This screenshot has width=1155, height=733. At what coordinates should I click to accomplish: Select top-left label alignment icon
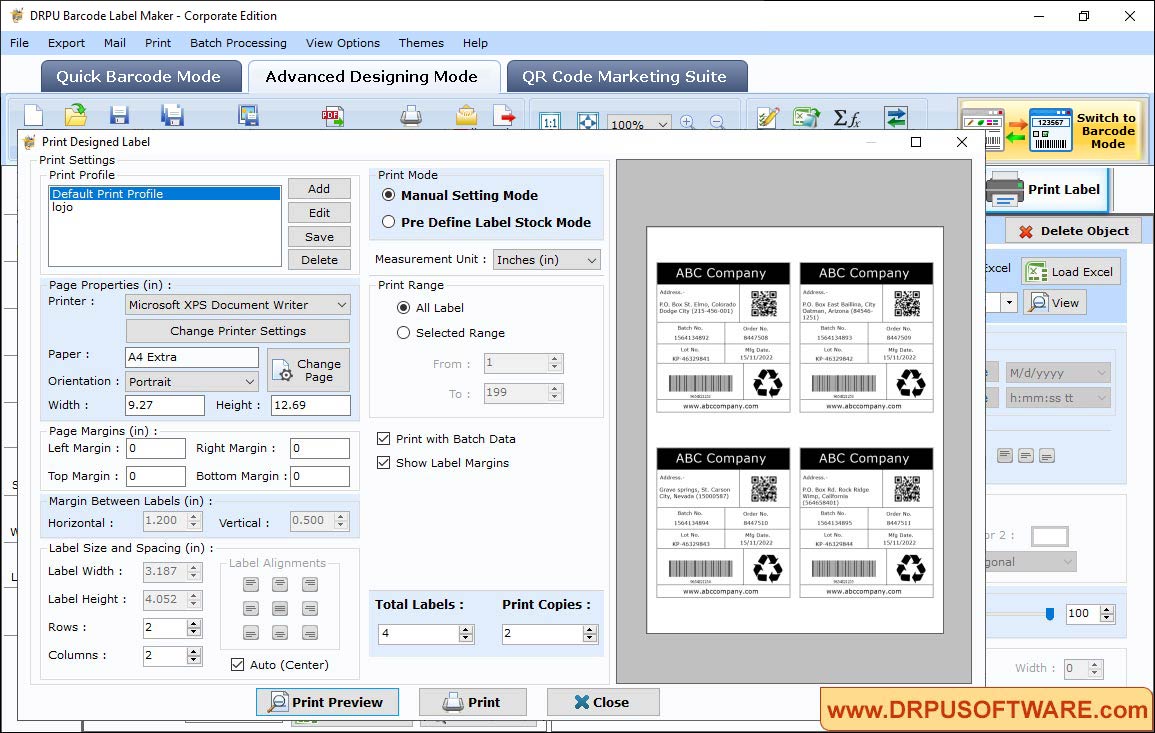(251, 585)
